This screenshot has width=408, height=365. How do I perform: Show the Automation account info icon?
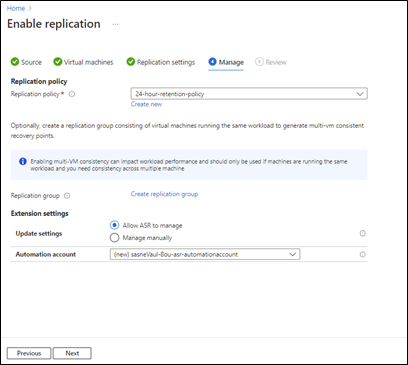(363, 254)
